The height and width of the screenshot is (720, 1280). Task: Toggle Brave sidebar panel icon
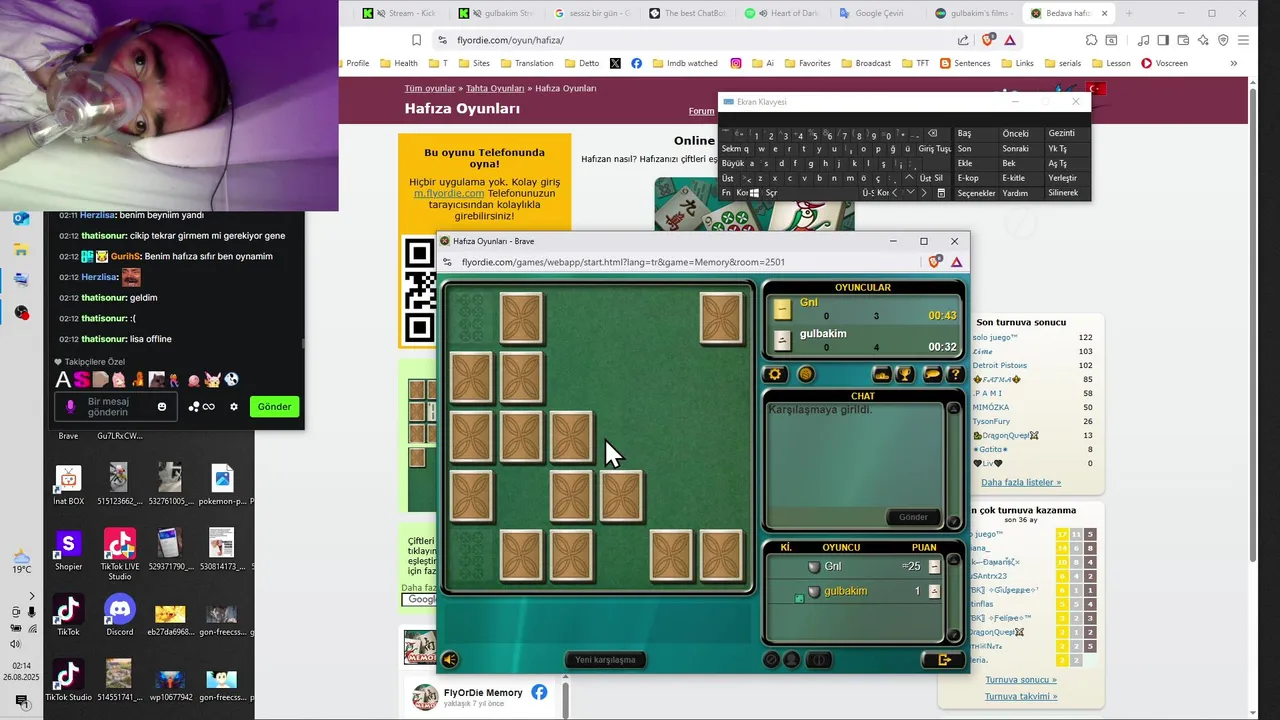pos(1163,40)
